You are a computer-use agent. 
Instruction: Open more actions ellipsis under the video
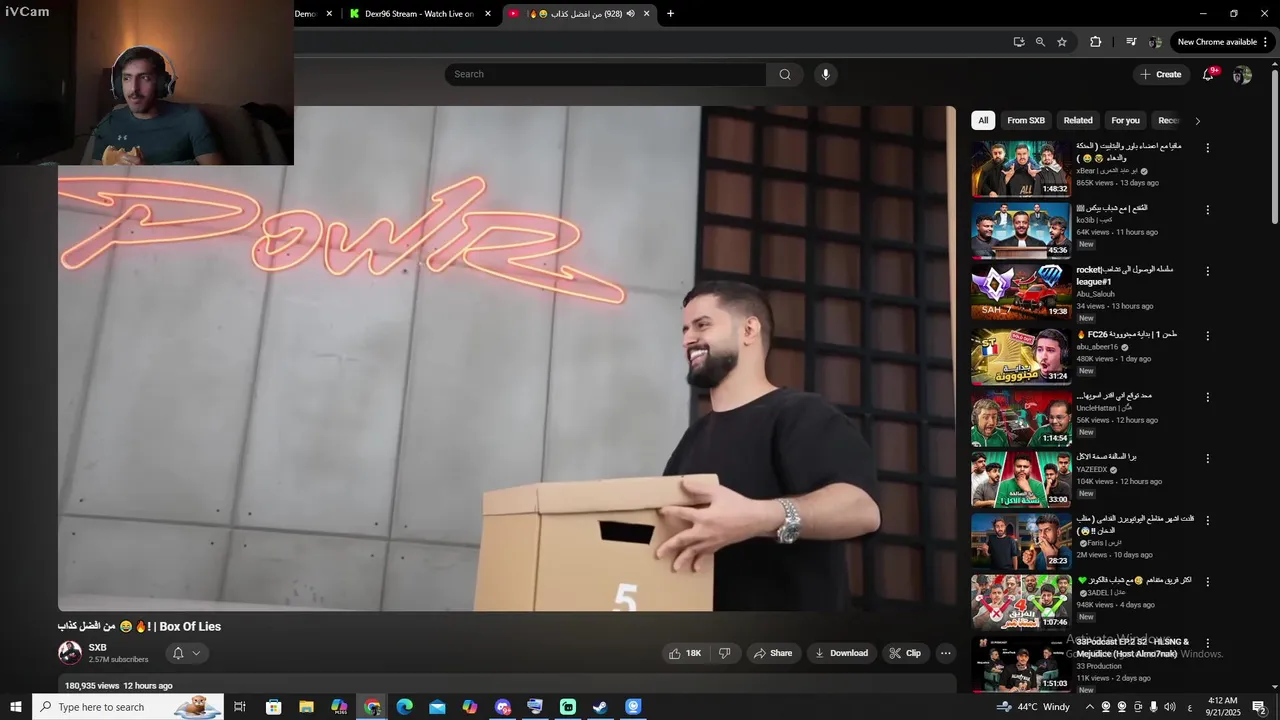tap(945, 653)
